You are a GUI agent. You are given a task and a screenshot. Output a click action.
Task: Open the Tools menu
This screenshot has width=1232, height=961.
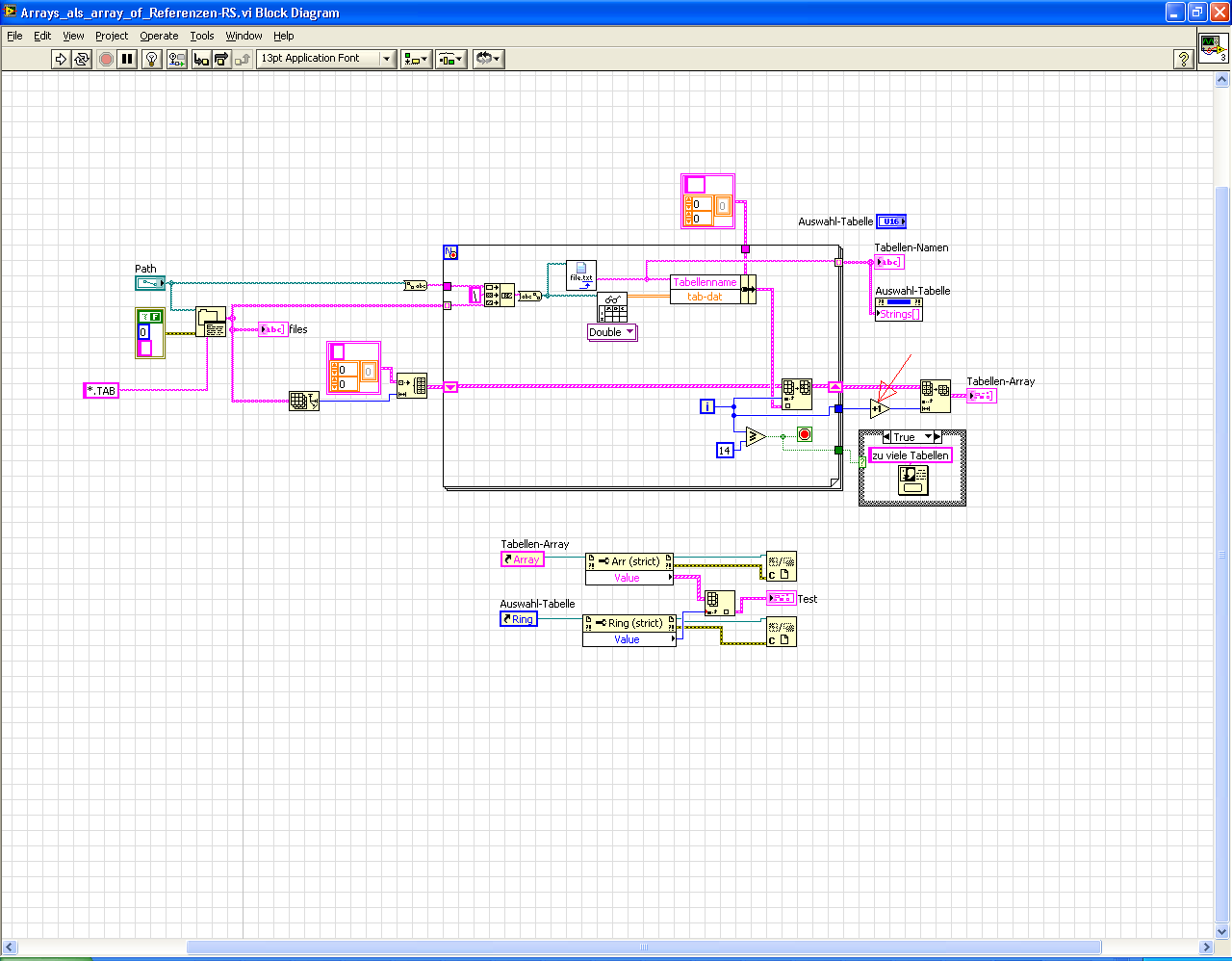pos(202,36)
